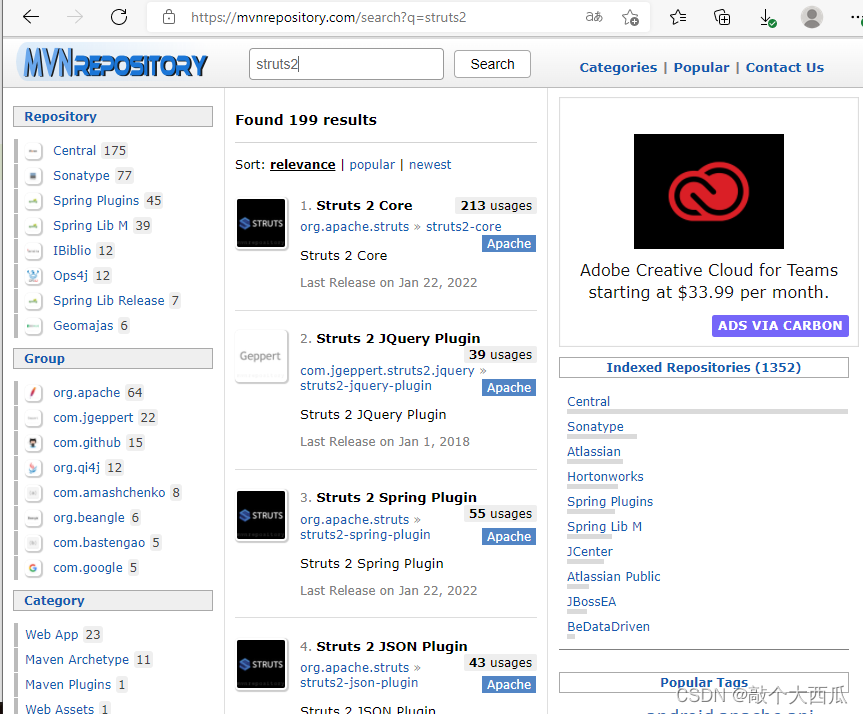863x714 pixels.
Task: Open BeDataDriven in indexed repositories list
Action: click(609, 626)
